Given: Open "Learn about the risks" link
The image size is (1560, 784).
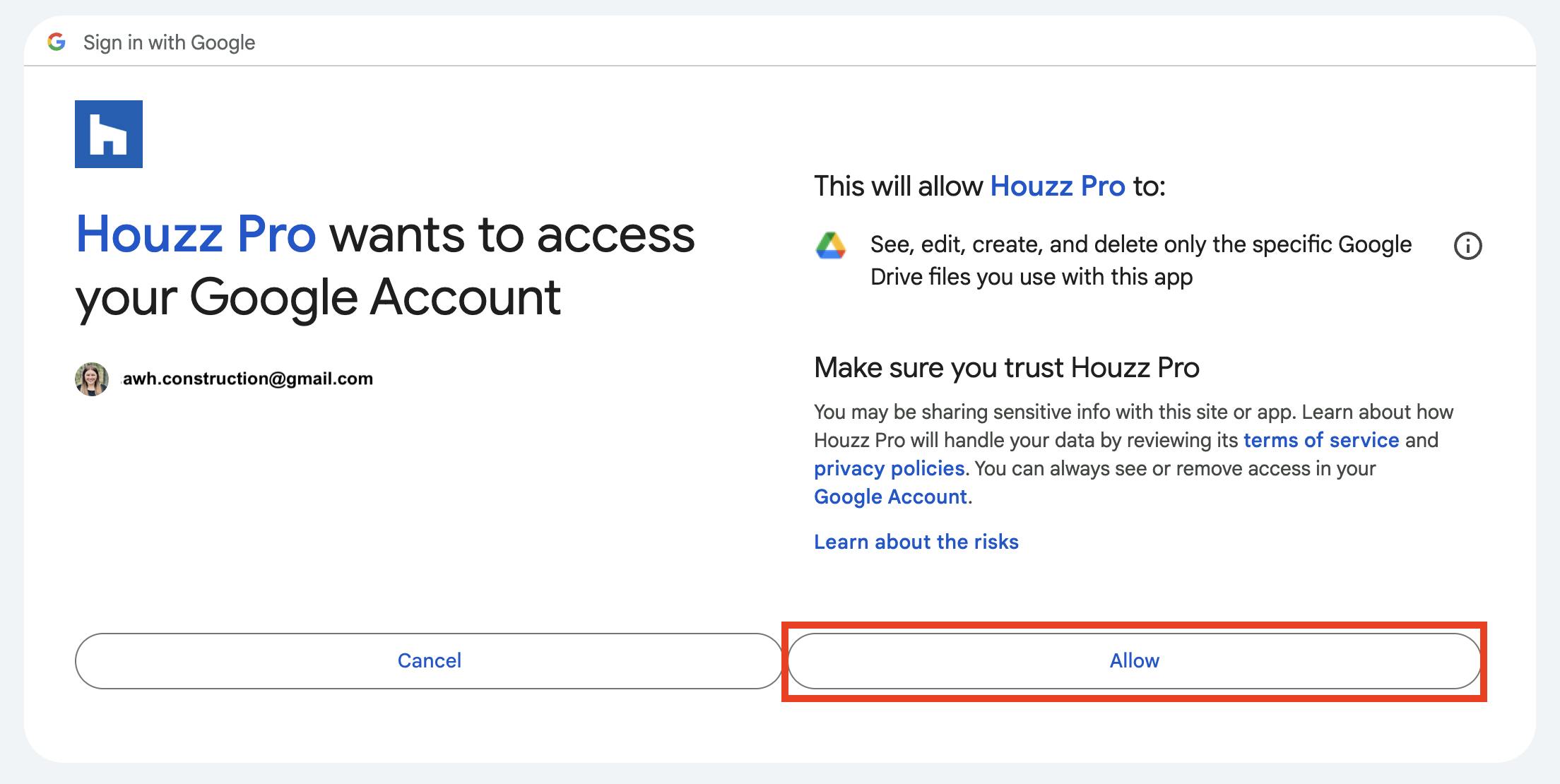Looking at the screenshot, I should click(x=916, y=542).
